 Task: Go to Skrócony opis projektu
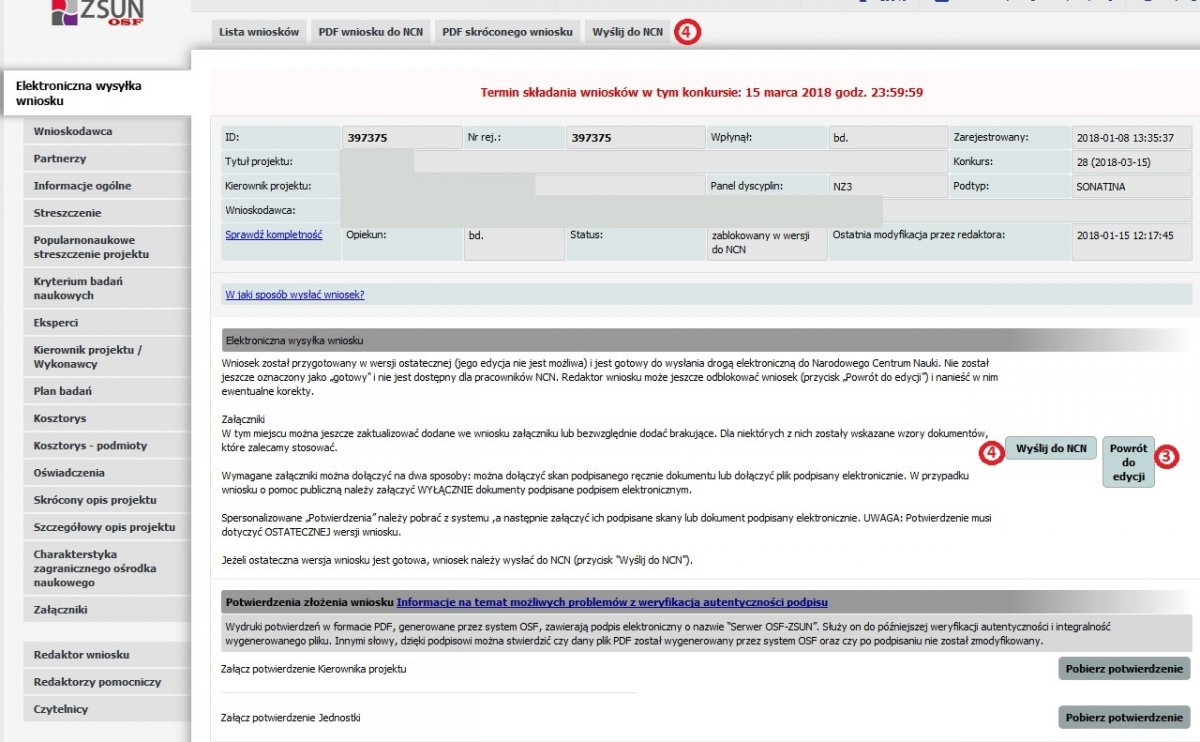106,499
